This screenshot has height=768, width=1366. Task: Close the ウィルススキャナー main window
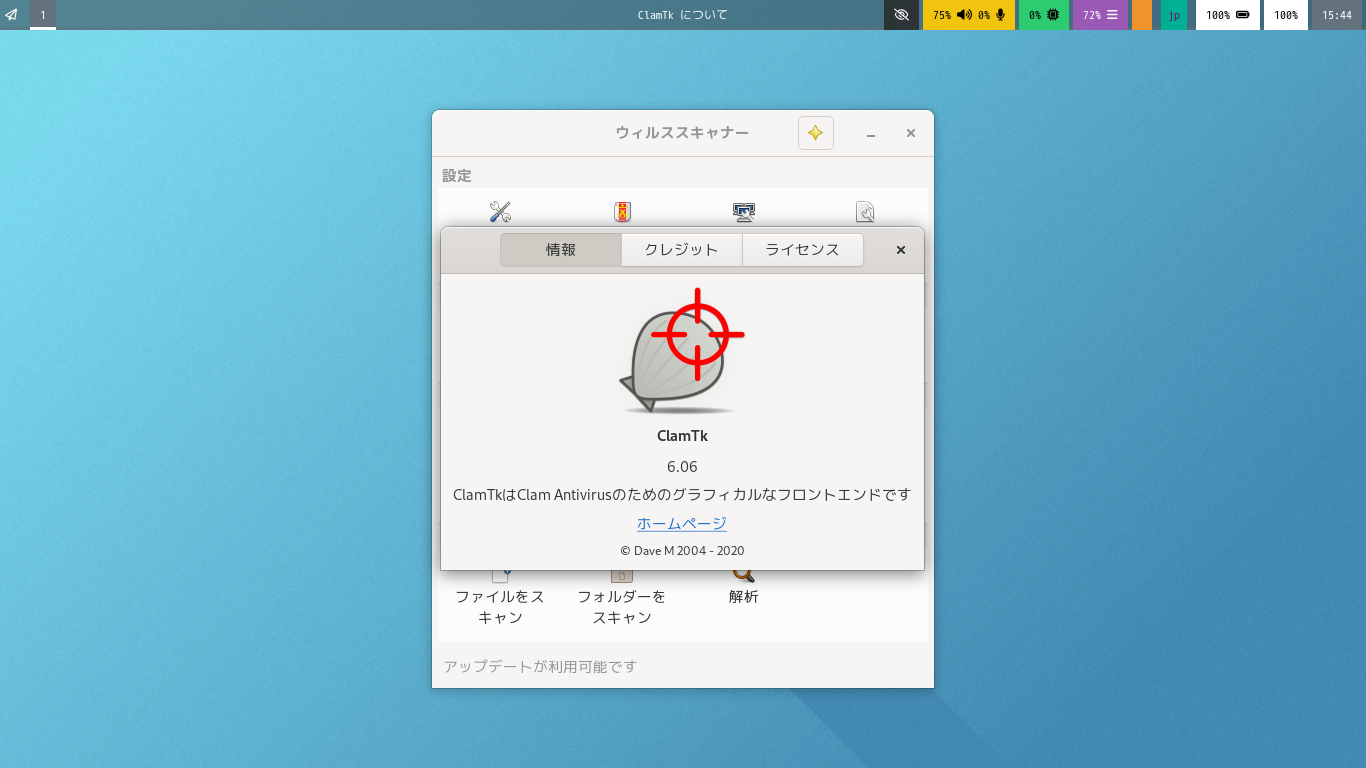coord(911,133)
